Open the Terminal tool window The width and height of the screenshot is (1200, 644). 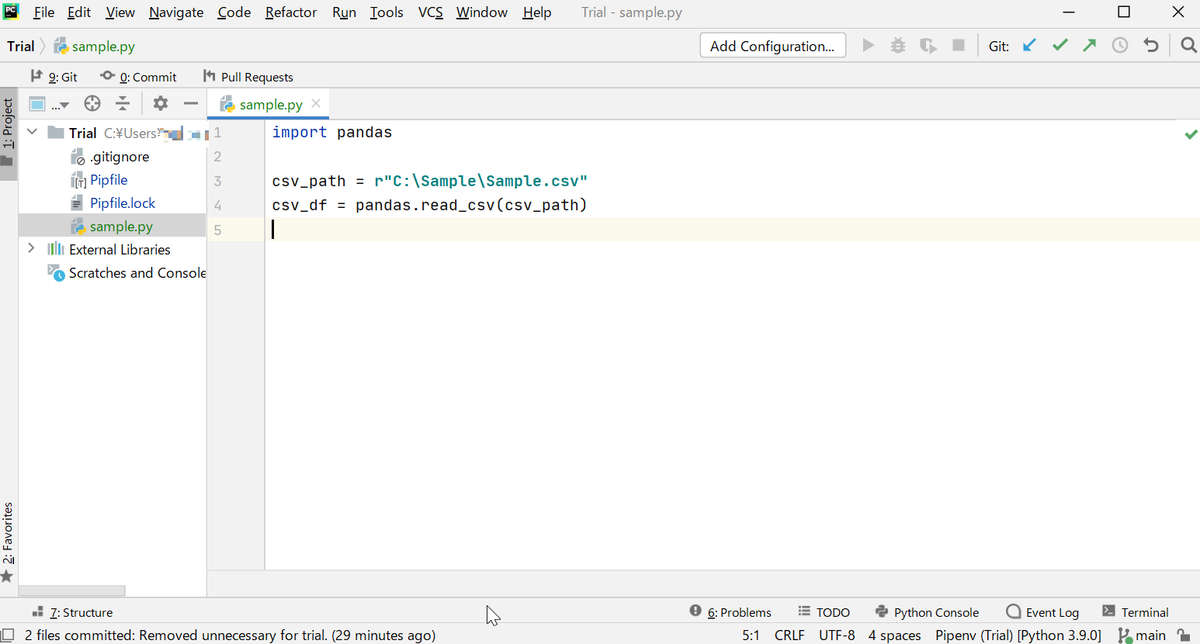coord(1135,612)
